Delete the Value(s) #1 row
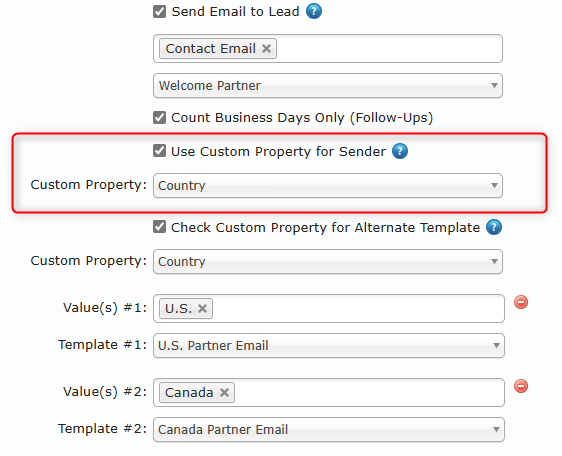 [x=521, y=302]
